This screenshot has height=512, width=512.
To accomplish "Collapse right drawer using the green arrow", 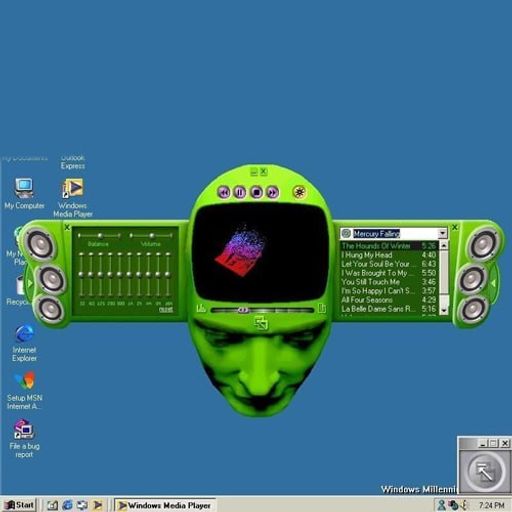I will click(x=493, y=283).
